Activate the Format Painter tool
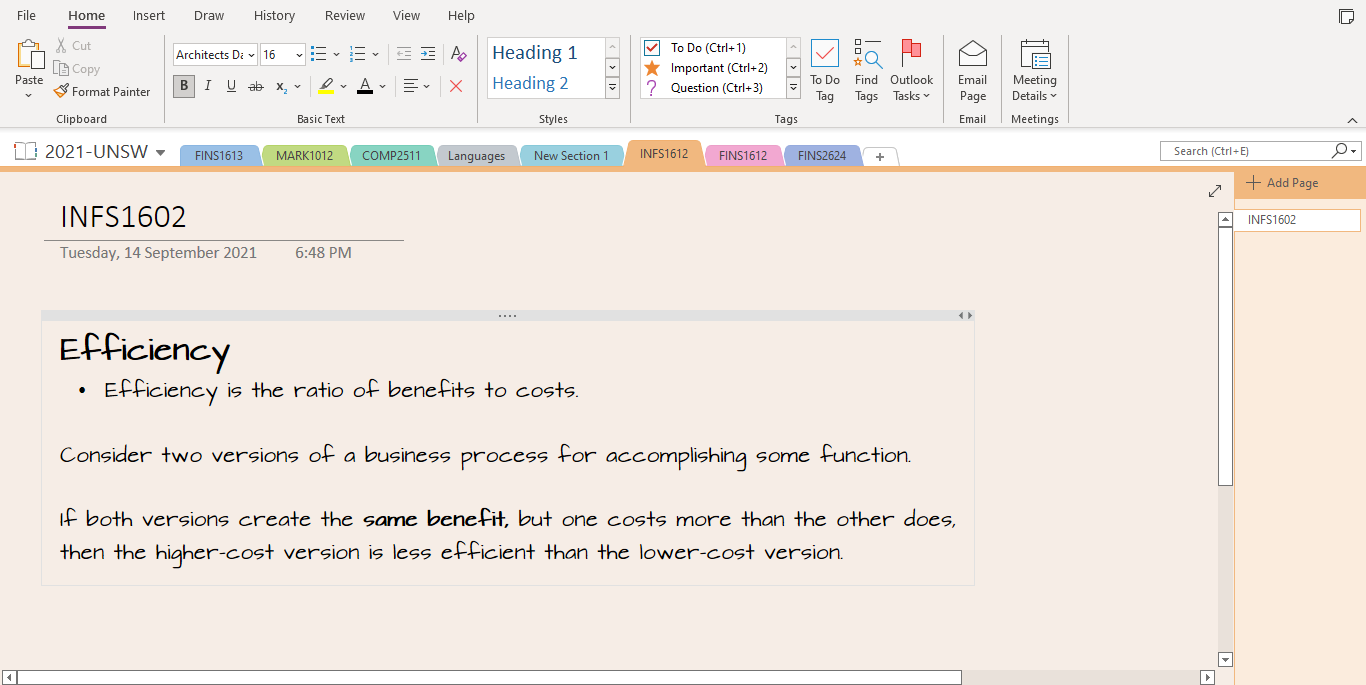This screenshot has height=685, width=1366. point(102,91)
